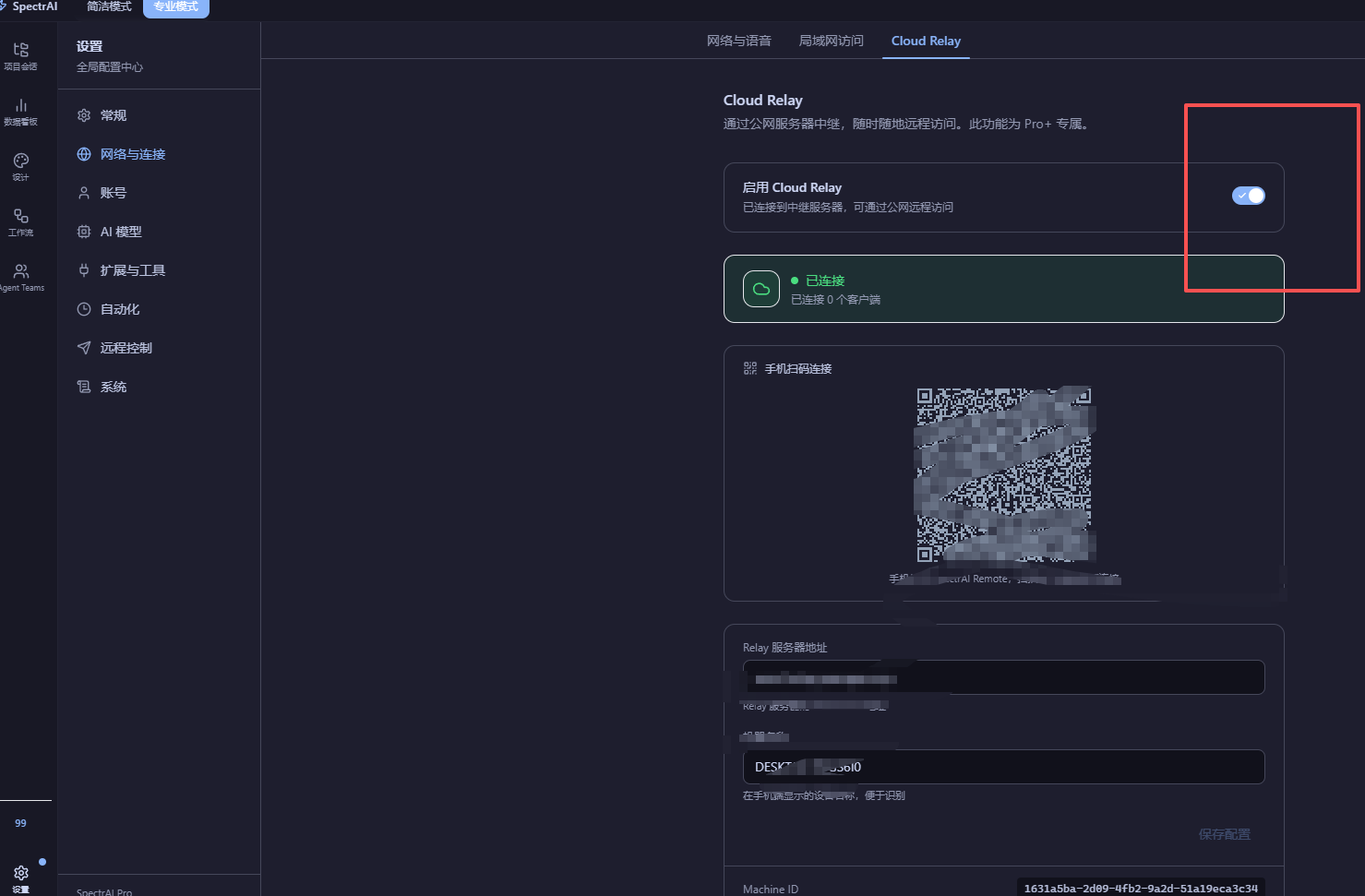The width and height of the screenshot is (1365, 896).
Task: Click the description 通过公网服务器中继，随时随地远程访问
Action: point(906,124)
